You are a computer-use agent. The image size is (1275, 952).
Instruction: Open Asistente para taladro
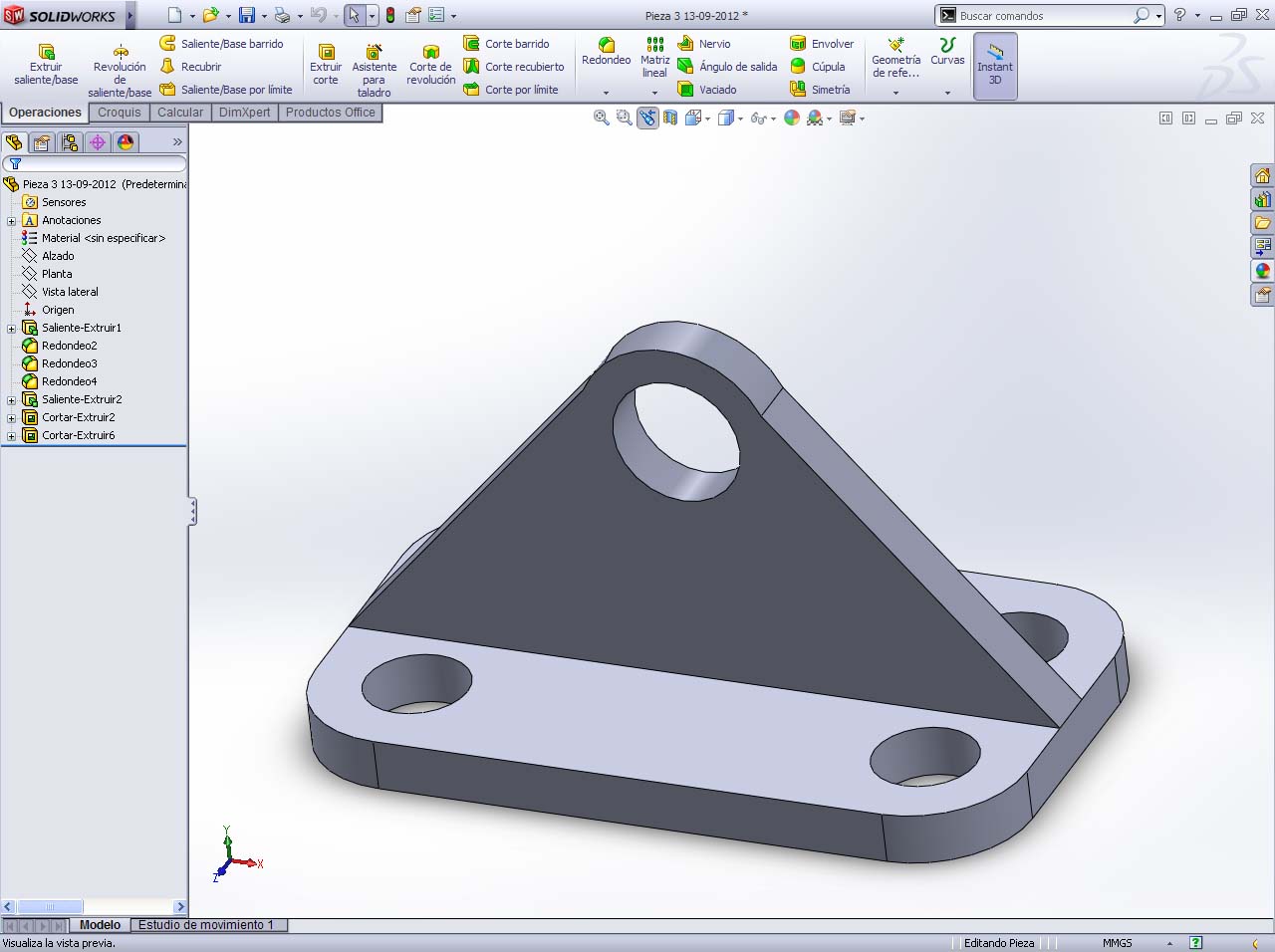pos(375,71)
